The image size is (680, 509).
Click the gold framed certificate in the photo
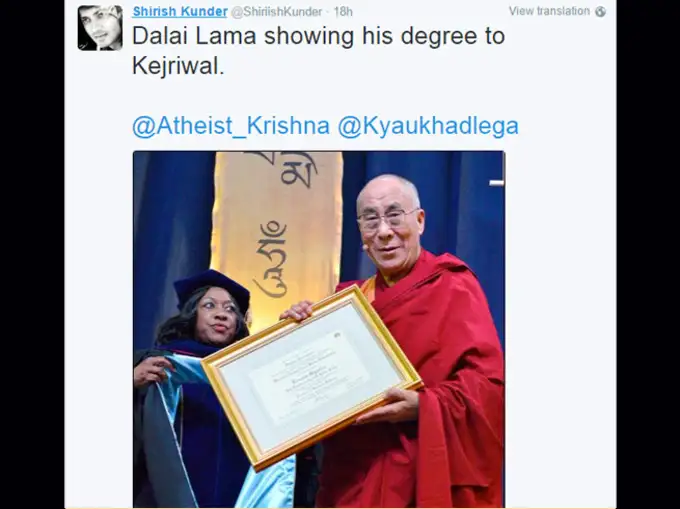coord(311,377)
